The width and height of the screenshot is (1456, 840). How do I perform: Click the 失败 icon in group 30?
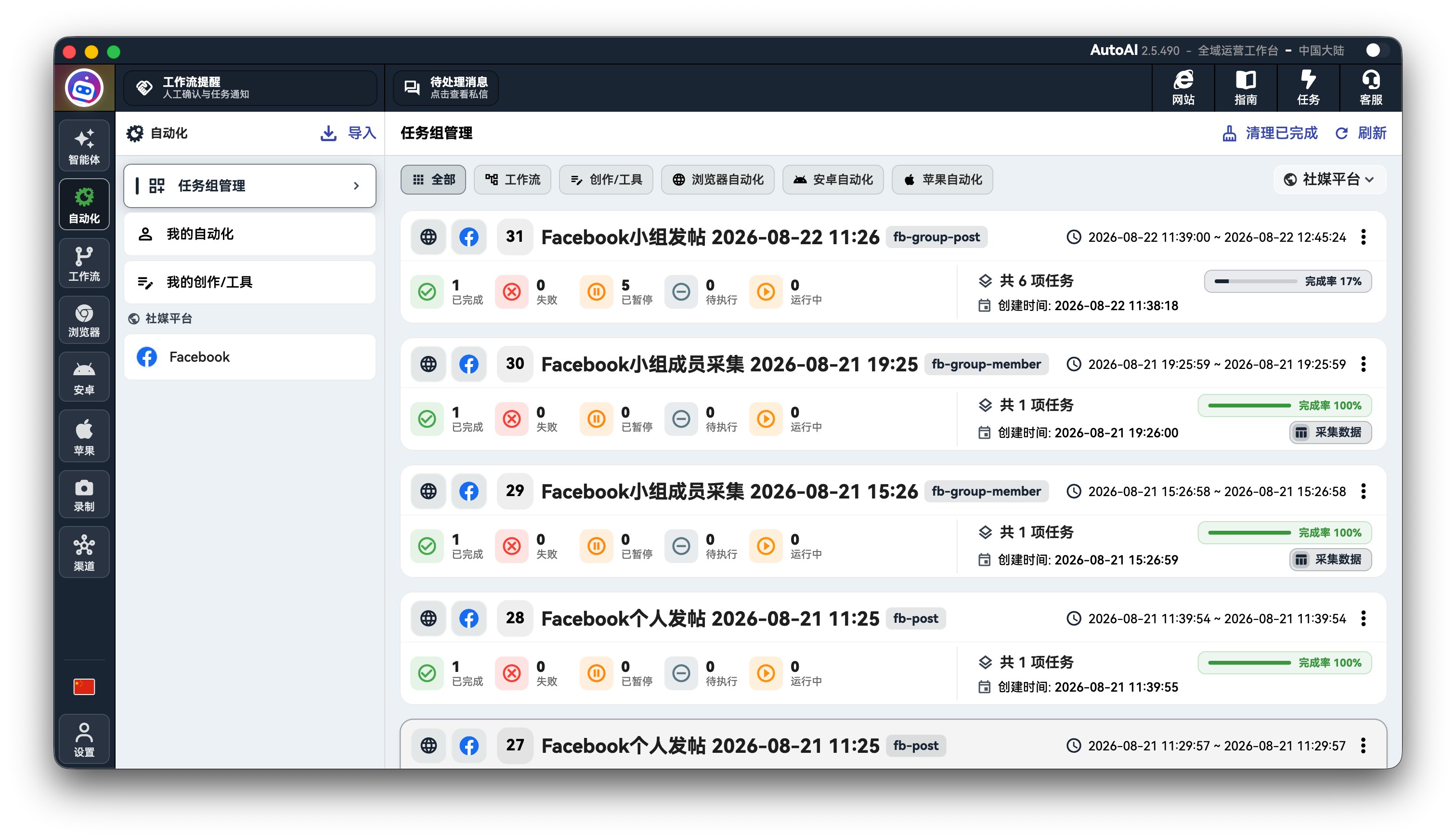click(511, 419)
